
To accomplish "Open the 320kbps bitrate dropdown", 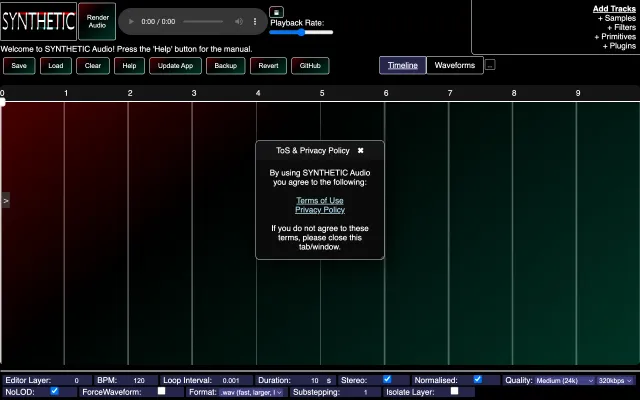I will pyautogui.click(x=616, y=380).
